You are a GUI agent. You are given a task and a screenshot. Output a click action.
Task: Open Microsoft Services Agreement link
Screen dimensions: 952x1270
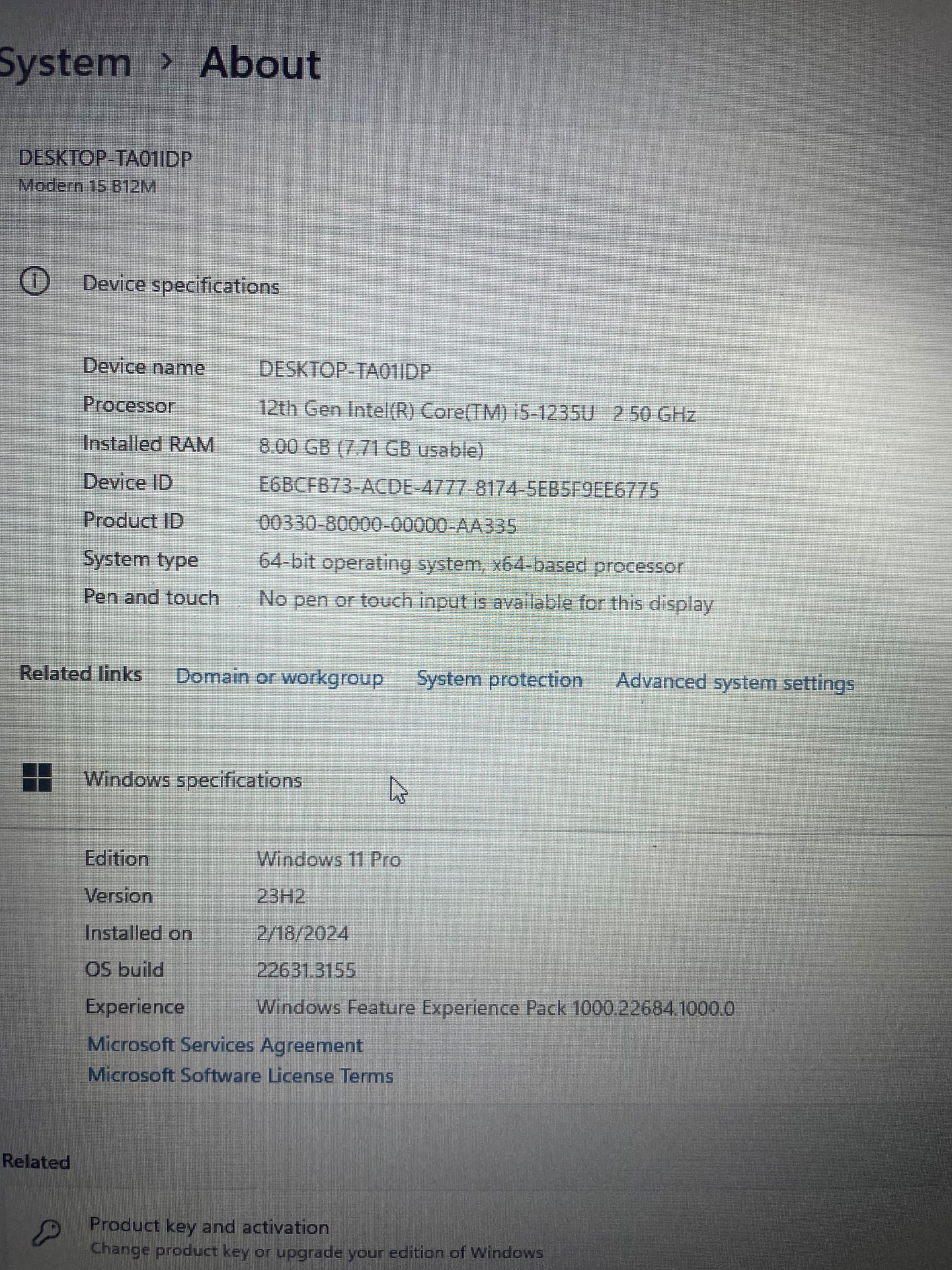coord(224,1044)
